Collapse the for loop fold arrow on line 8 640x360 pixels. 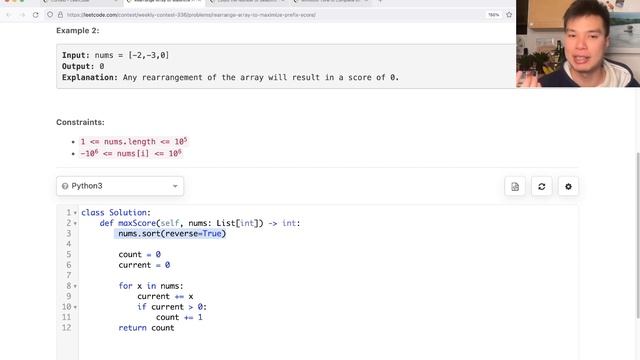75,286
